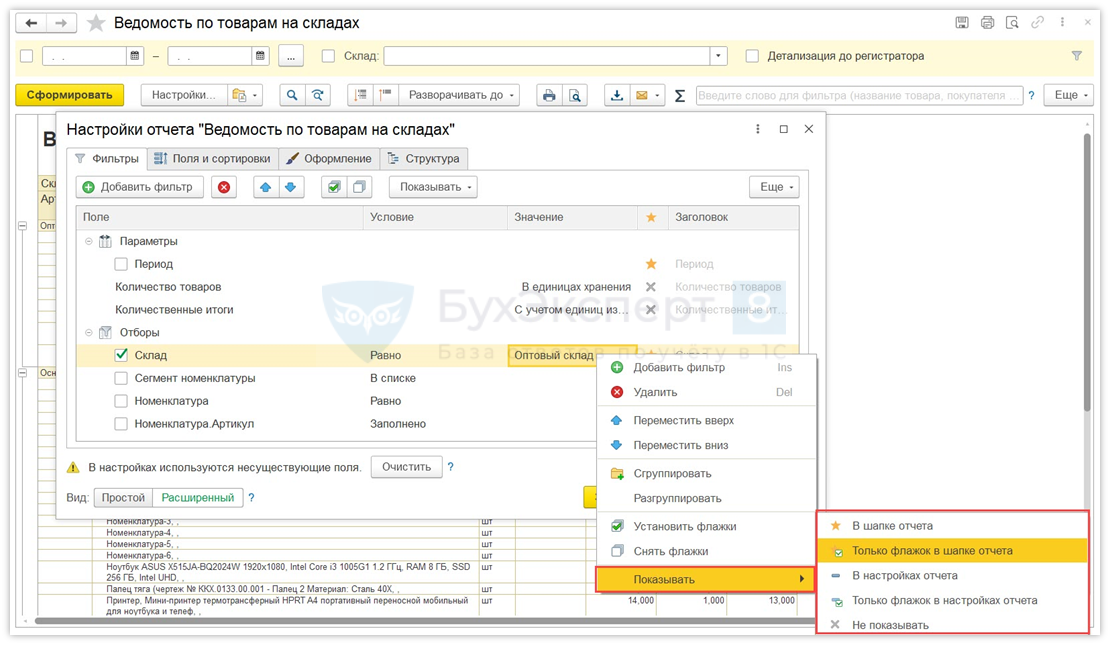The width and height of the screenshot is (1110, 645).
Task: Click the check all flags icon
Action: (334, 187)
